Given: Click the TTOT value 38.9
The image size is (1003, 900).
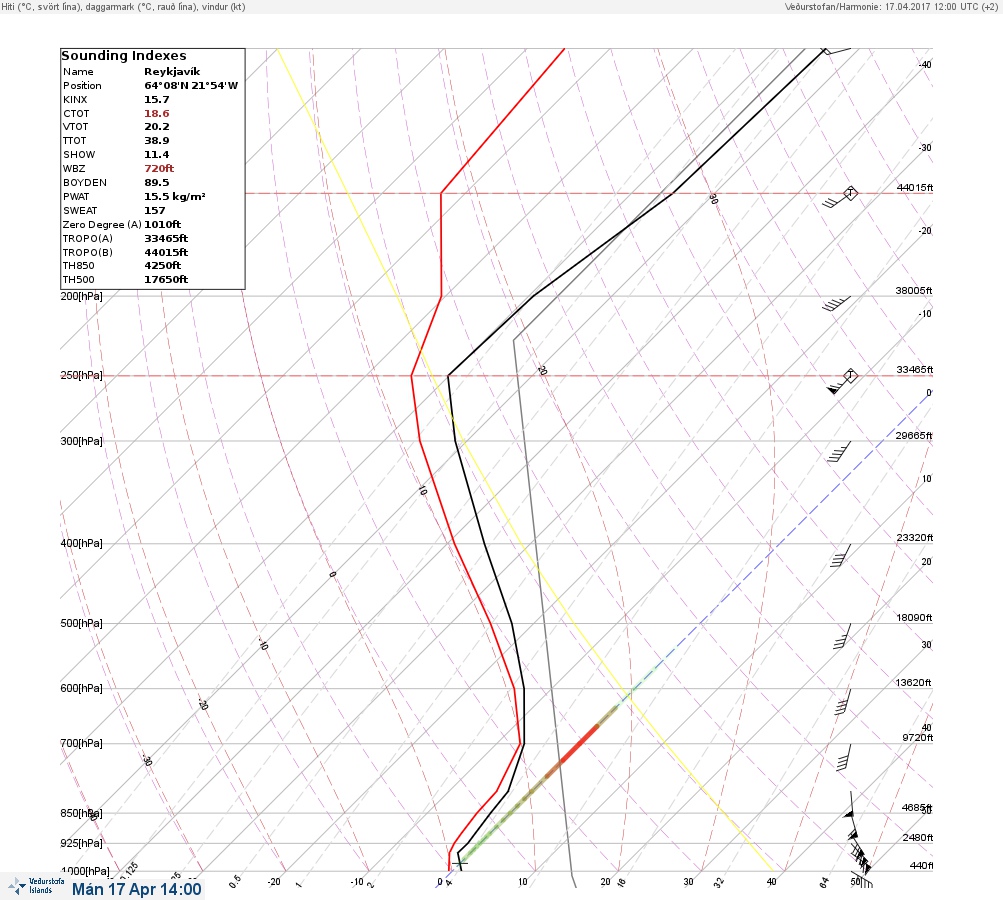Looking at the screenshot, I should click(157, 141).
